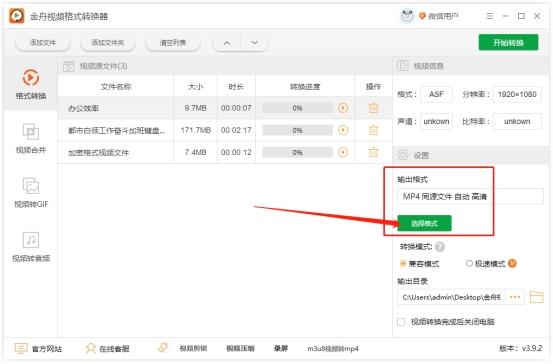553x364 pixels.
Task: Click the 转换进度 progress column header
Action: click(305, 86)
